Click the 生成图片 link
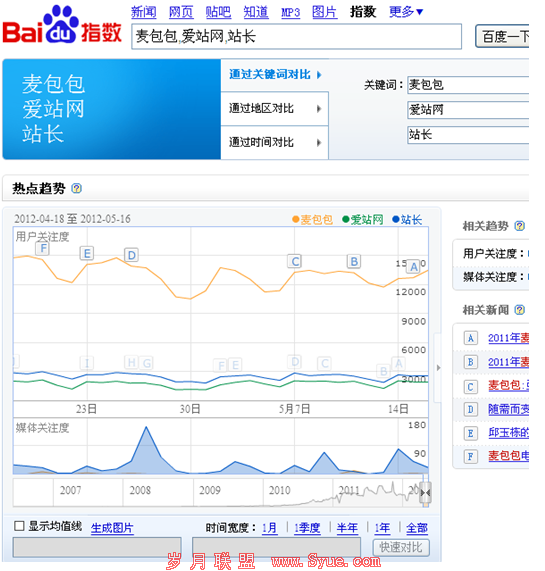This screenshot has width=545, height=571. (112, 528)
